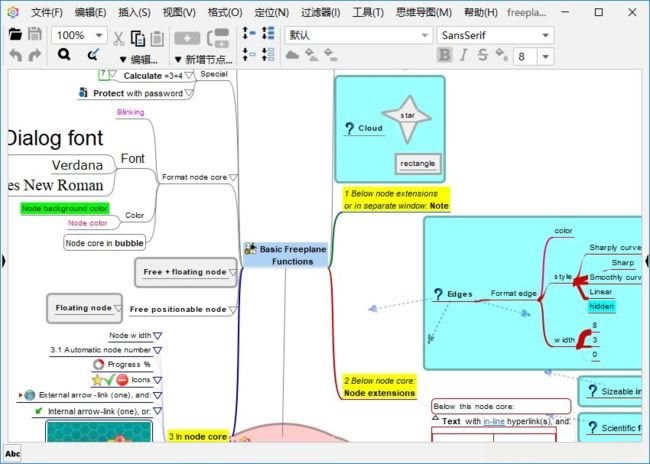Unfold the Calculate =3+4 node triangle
This screenshot has width=650, height=464.
click(x=189, y=75)
